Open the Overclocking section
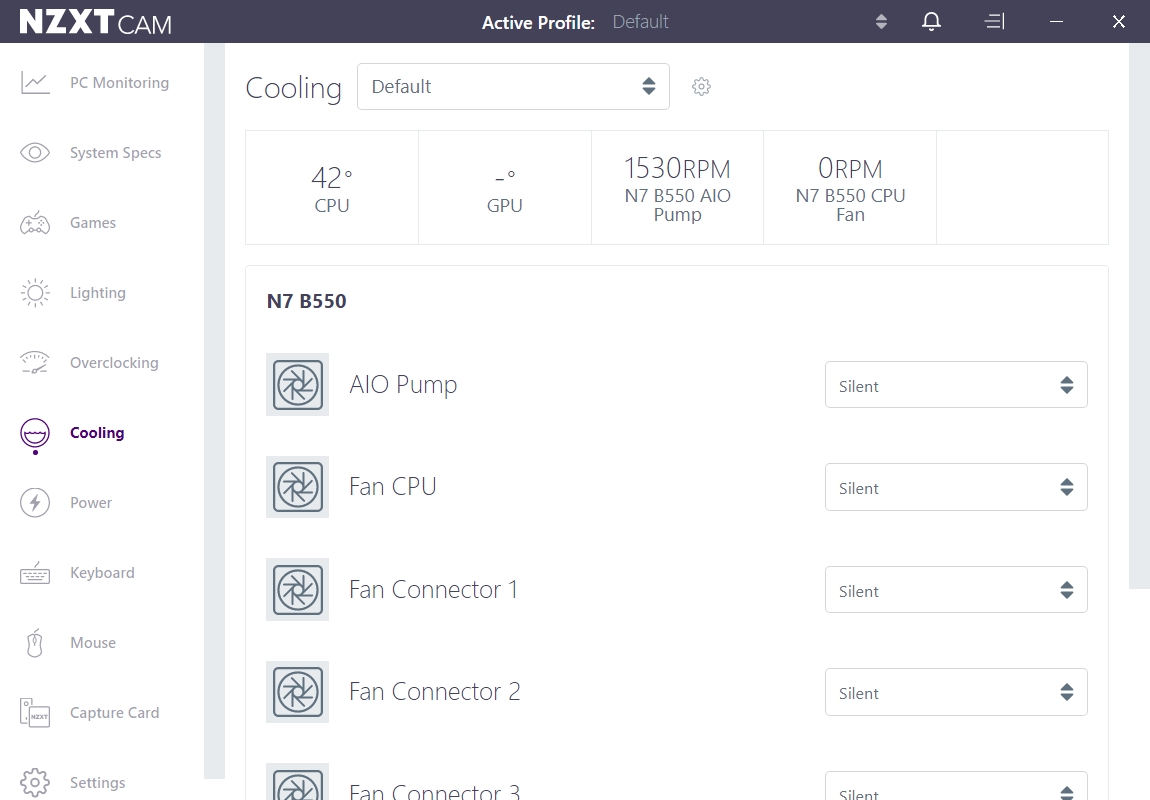The width and height of the screenshot is (1150, 800). pyautogui.click(x=114, y=363)
